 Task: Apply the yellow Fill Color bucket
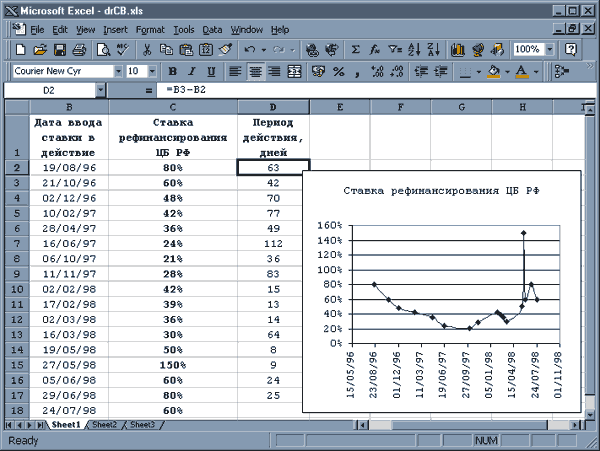pos(494,72)
